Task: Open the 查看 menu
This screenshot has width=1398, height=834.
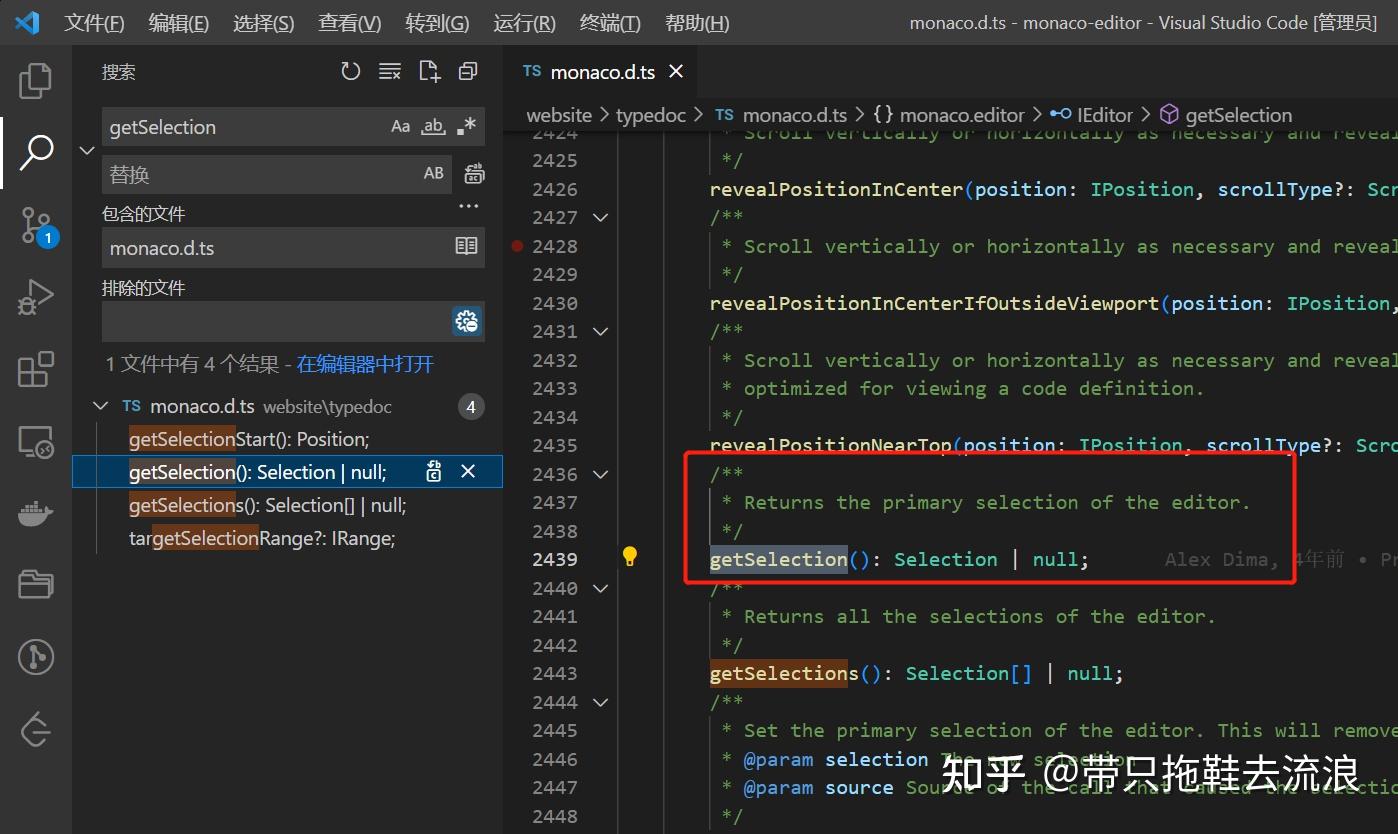Action: 349,22
